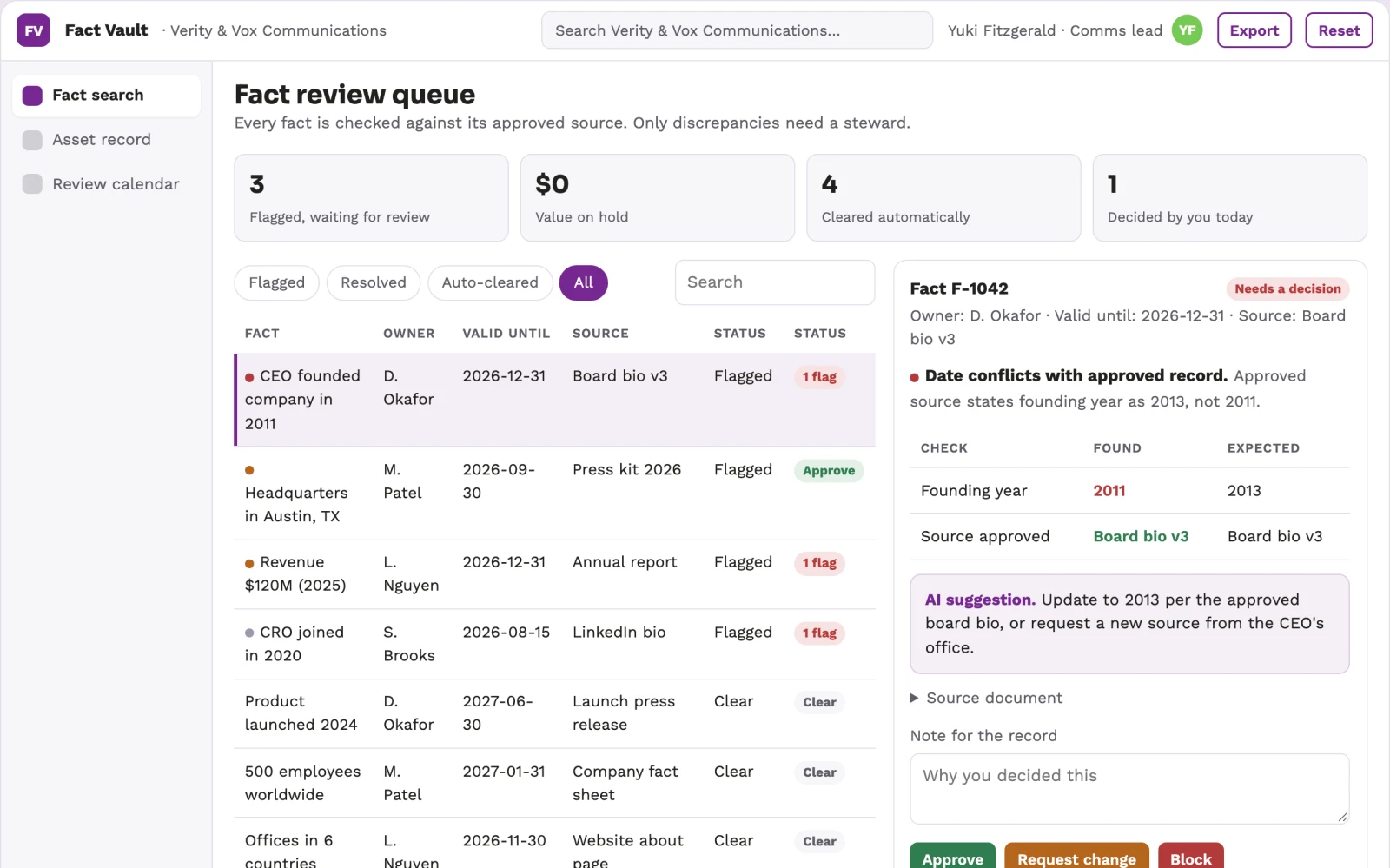Click the FV Fact Vault logo icon
1390x868 pixels.
(33, 30)
